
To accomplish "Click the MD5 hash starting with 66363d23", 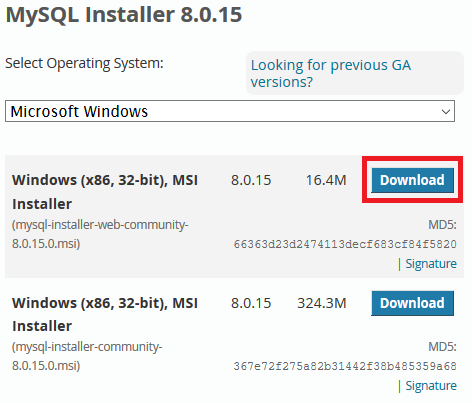I will [x=345, y=244].
